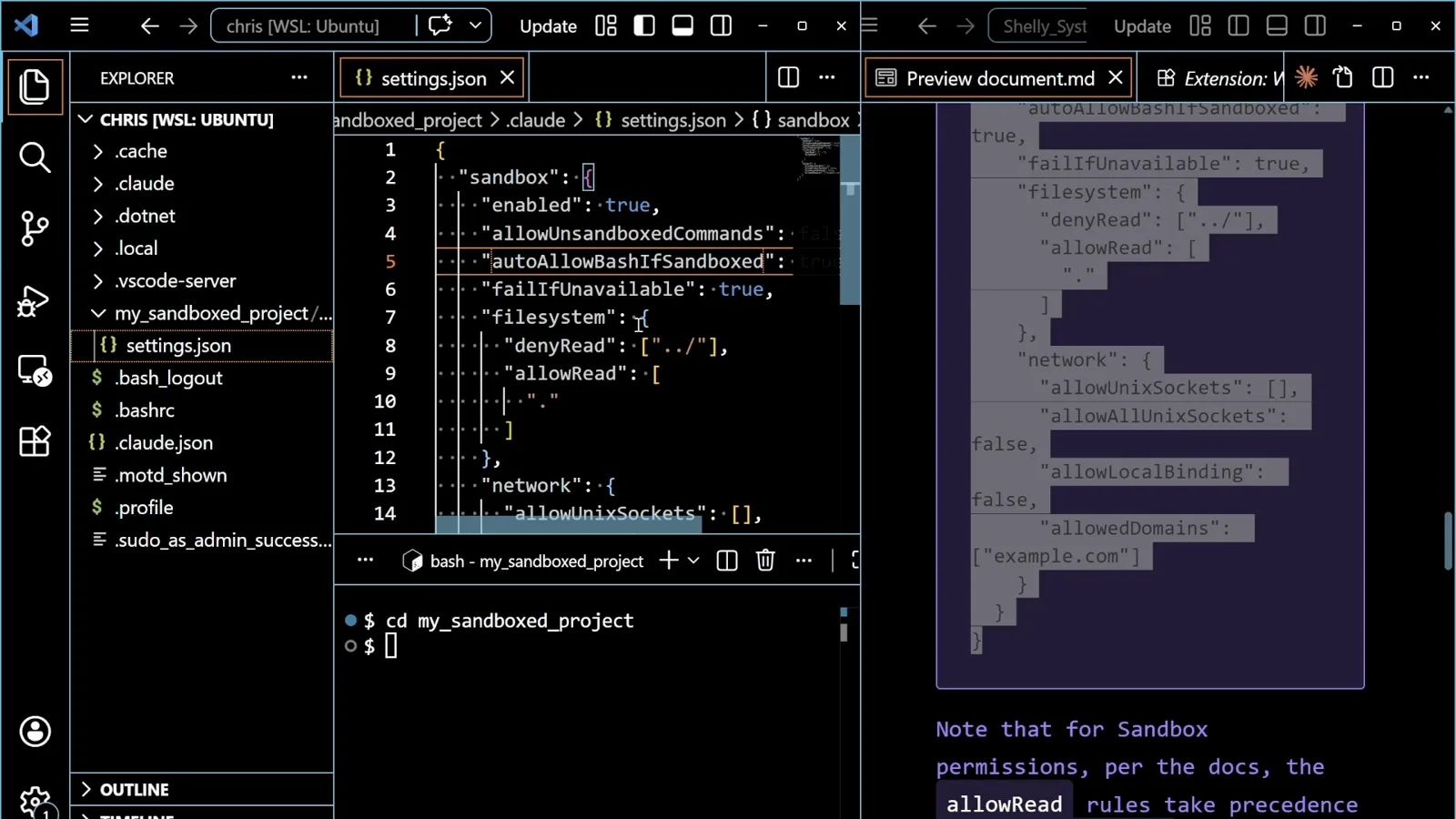
Task: Select settings.json in Explorer tree
Action: click(202, 346)
